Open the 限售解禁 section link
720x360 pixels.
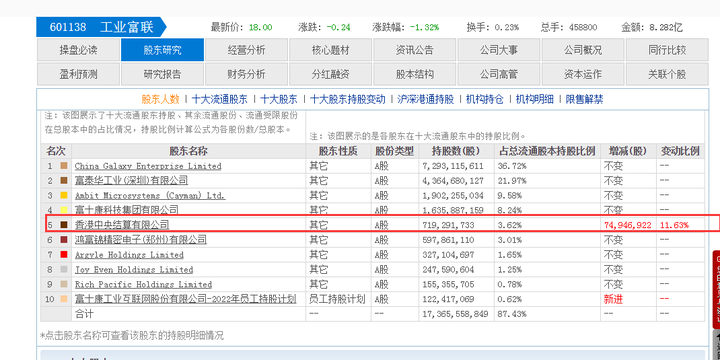point(585,99)
